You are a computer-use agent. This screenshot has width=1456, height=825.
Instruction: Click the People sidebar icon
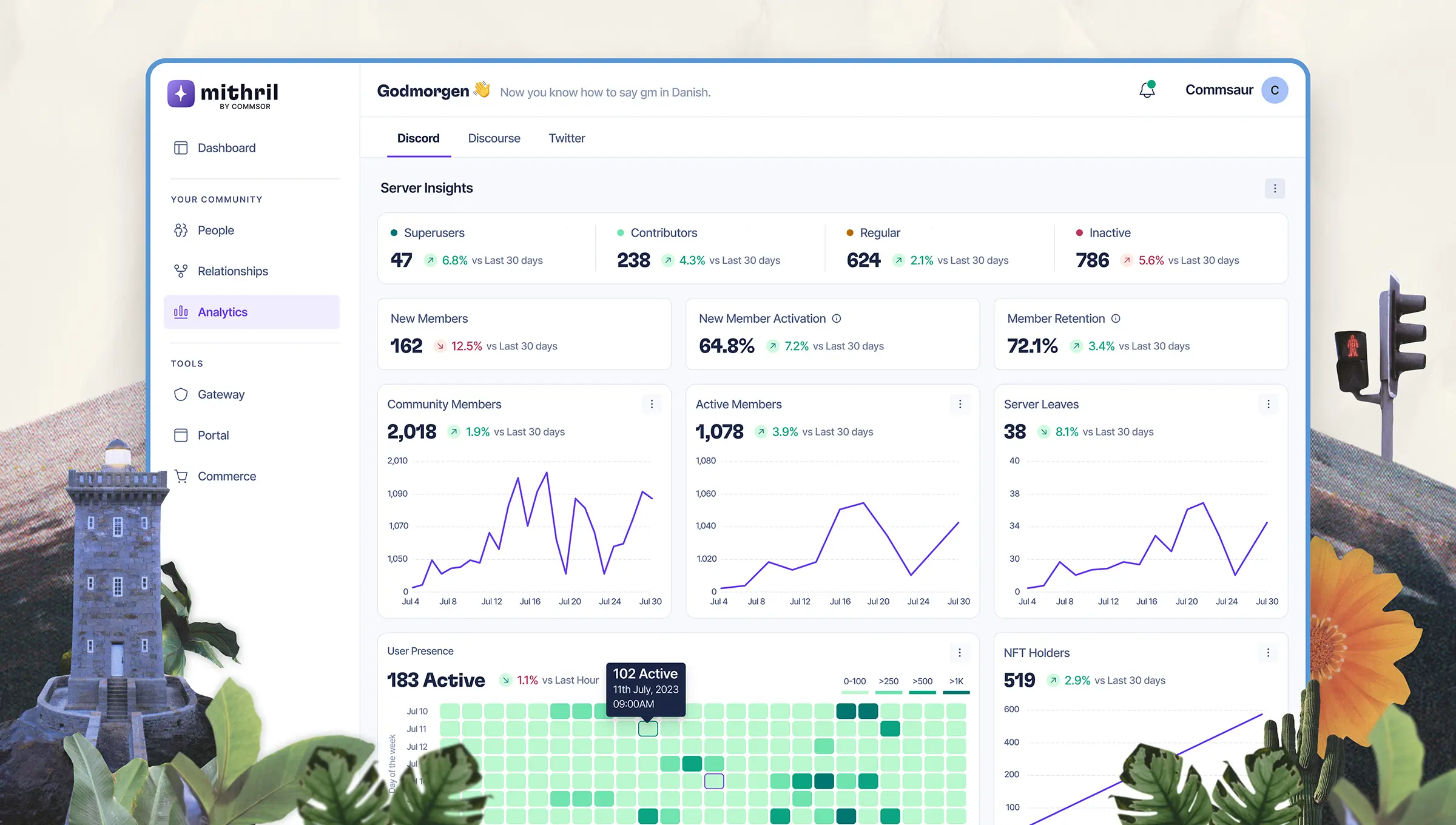click(181, 231)
